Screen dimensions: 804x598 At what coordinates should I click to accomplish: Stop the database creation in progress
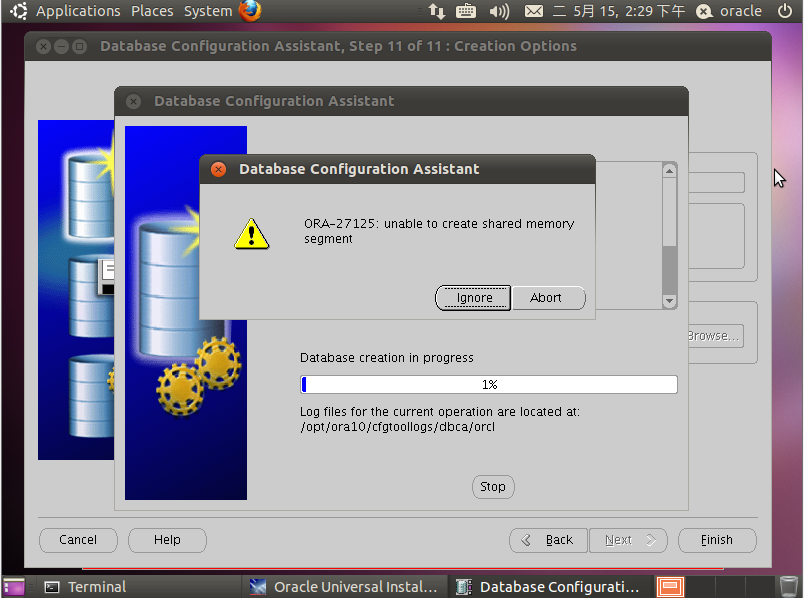pos(493,487)
